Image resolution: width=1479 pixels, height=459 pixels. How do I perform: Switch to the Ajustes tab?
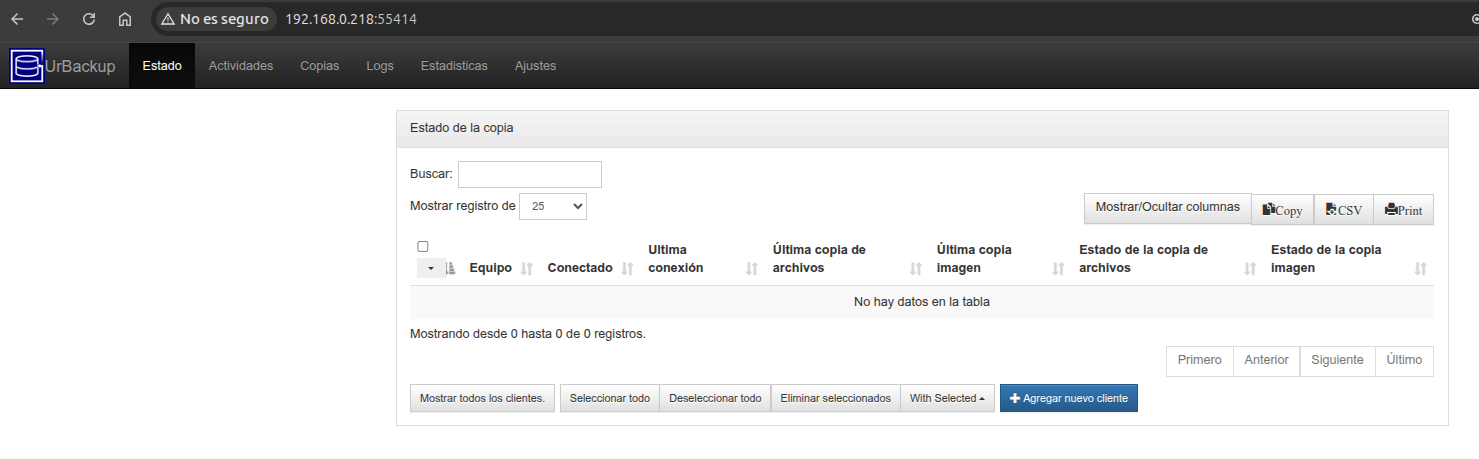pyautogui.click(x=535, y=66)
